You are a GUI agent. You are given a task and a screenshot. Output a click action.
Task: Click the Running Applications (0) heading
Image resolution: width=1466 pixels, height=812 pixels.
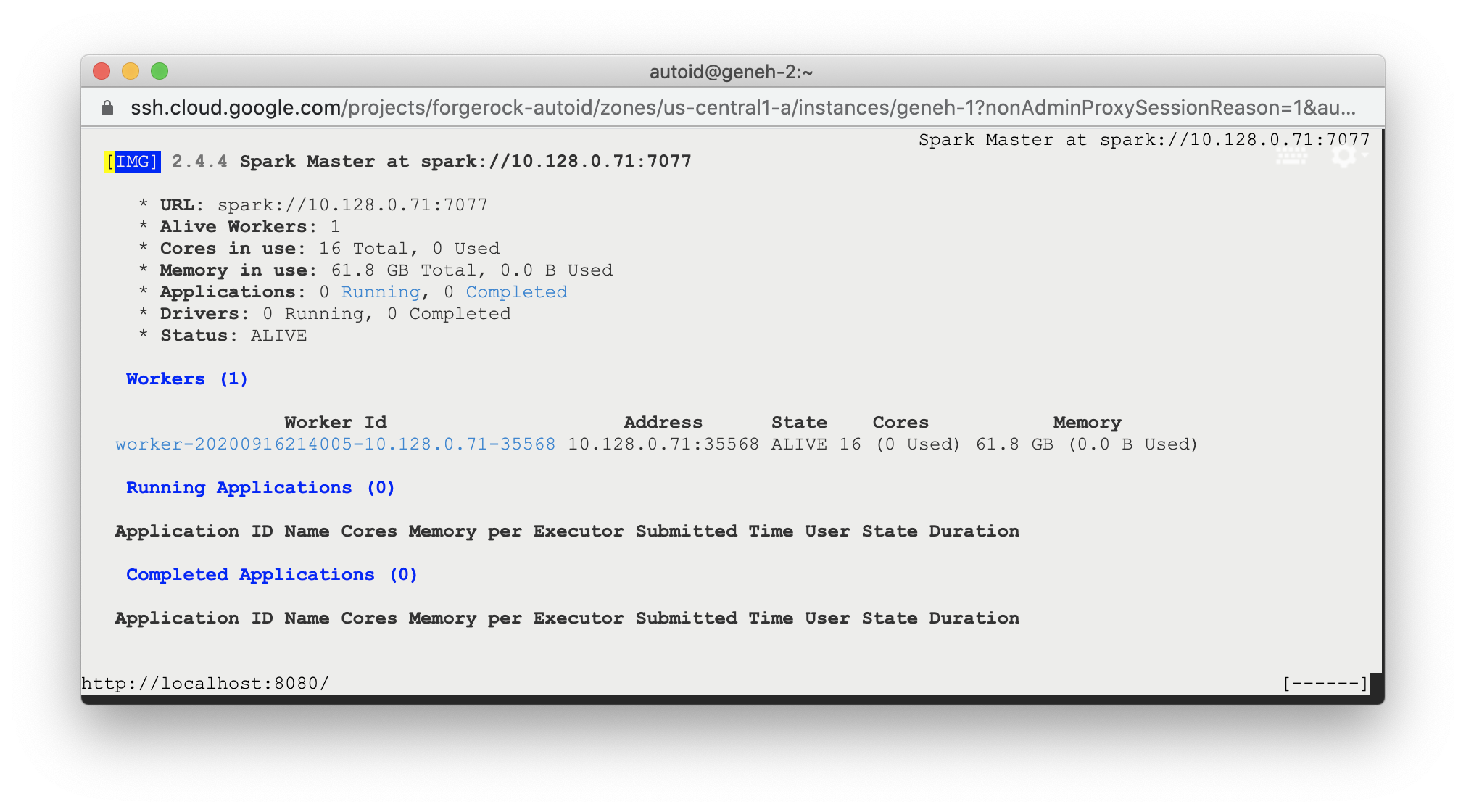pyautogui.click(x=260, y=488)
